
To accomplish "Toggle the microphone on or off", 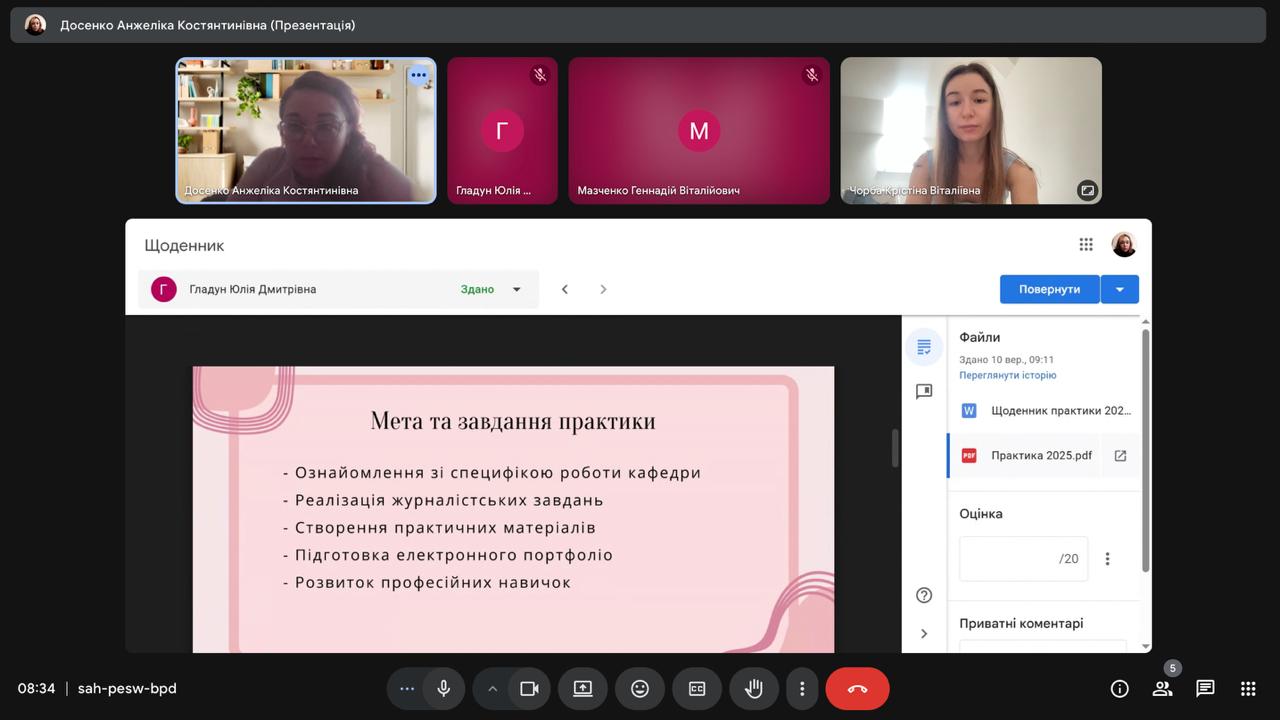I will (x=443, y=688).
